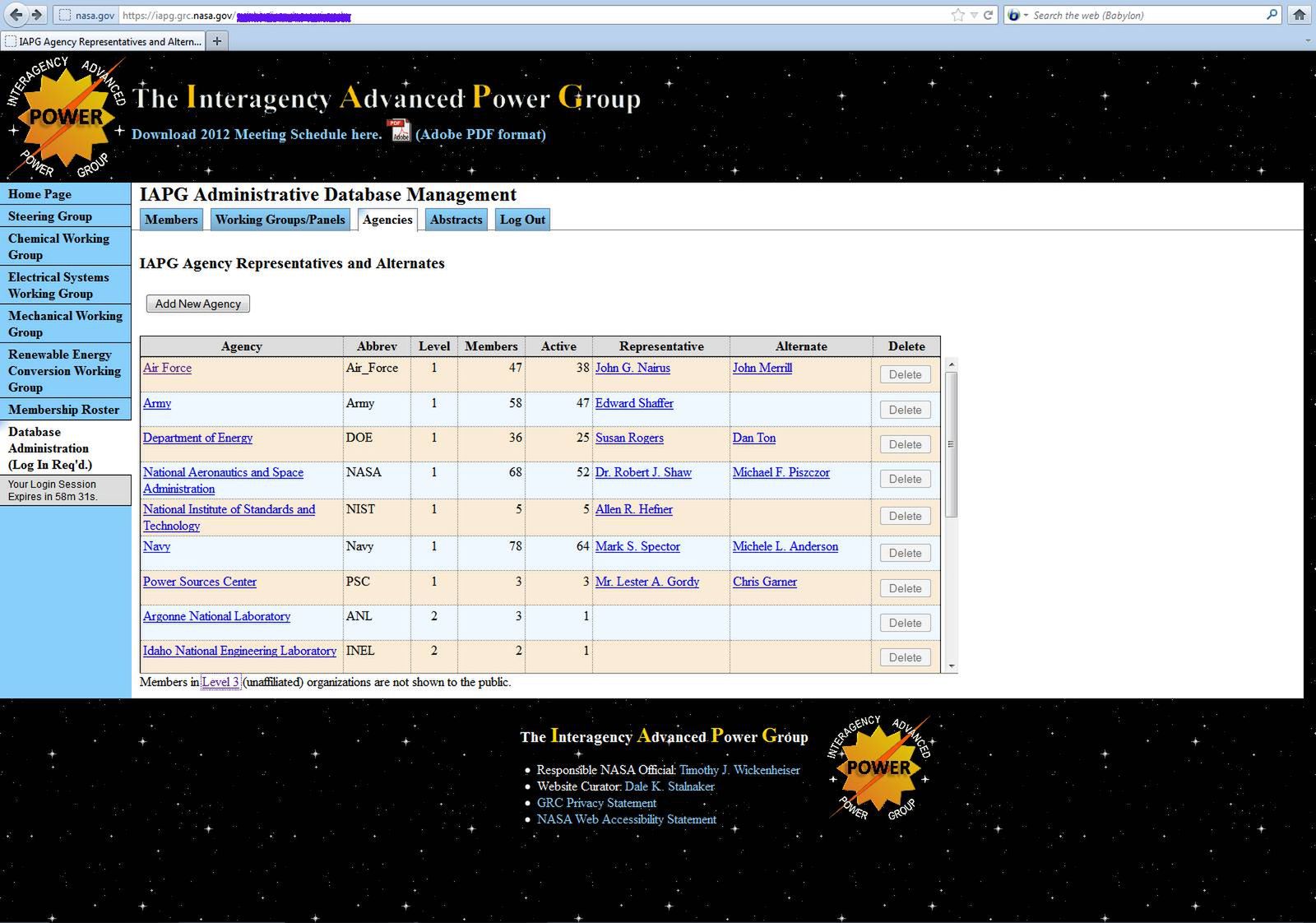This screenshot has width=1316, height=923.
Task: Open GRC Privacy Statement link
Action: 596,803
